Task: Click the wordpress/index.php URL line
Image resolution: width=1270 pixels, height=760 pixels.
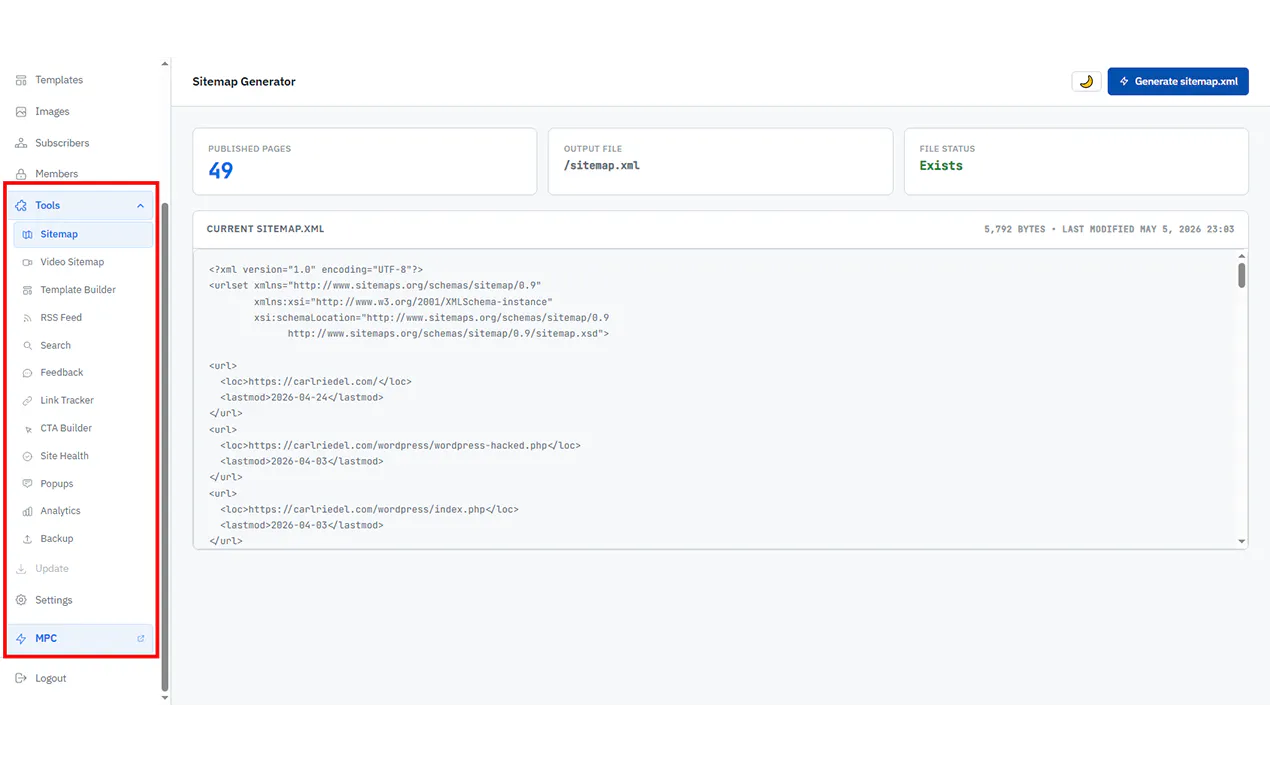Action: coord(369,510)
